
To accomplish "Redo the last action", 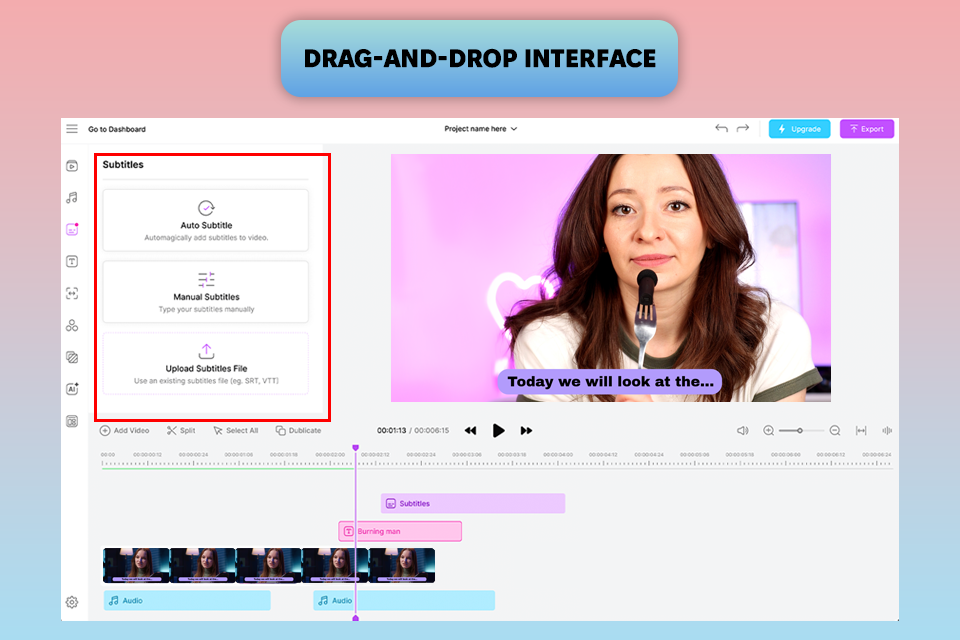I will [x=743, y=129].
